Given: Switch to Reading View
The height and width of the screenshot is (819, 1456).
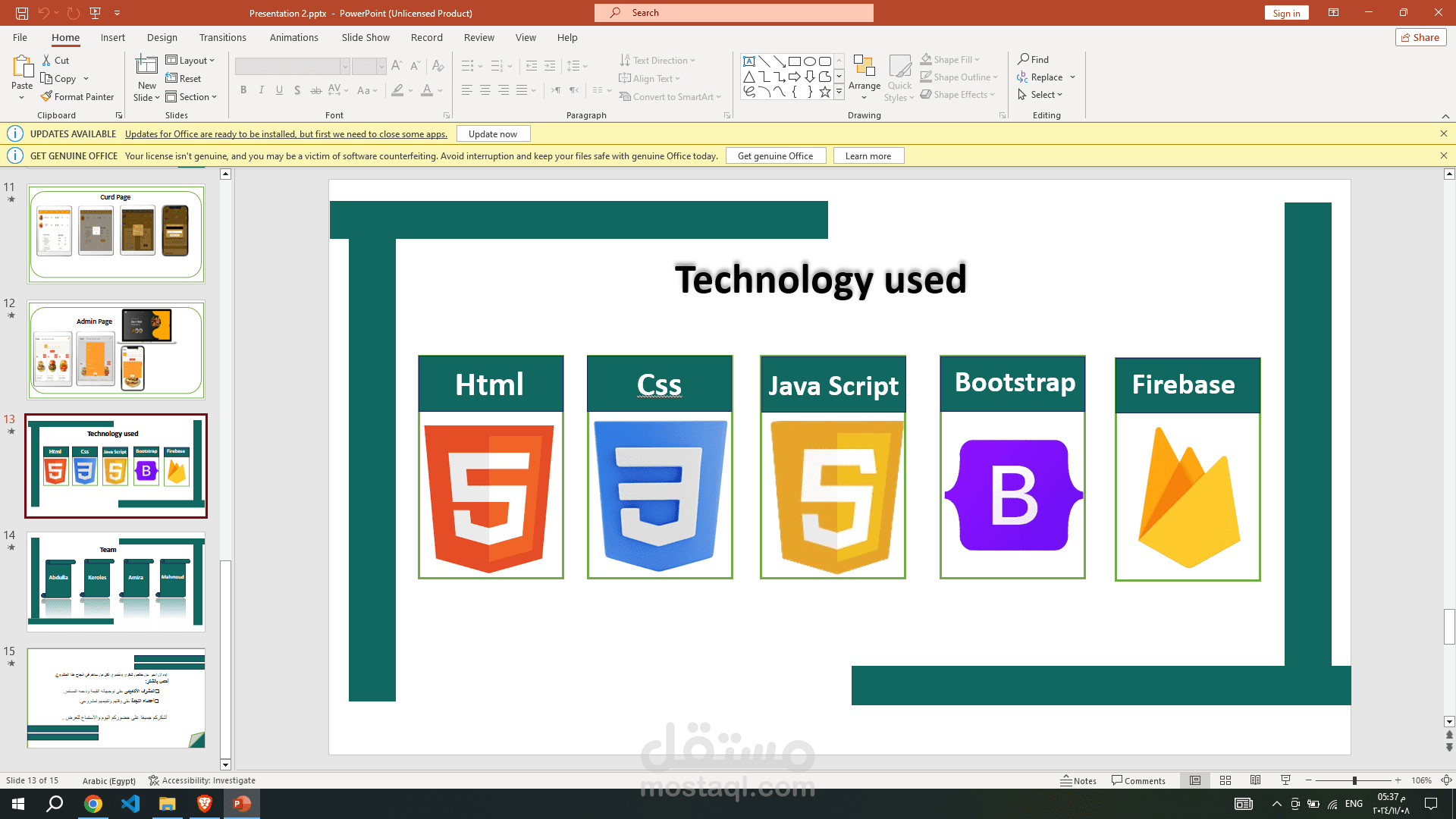Looking at the screenshot, I should point(1256,781).
